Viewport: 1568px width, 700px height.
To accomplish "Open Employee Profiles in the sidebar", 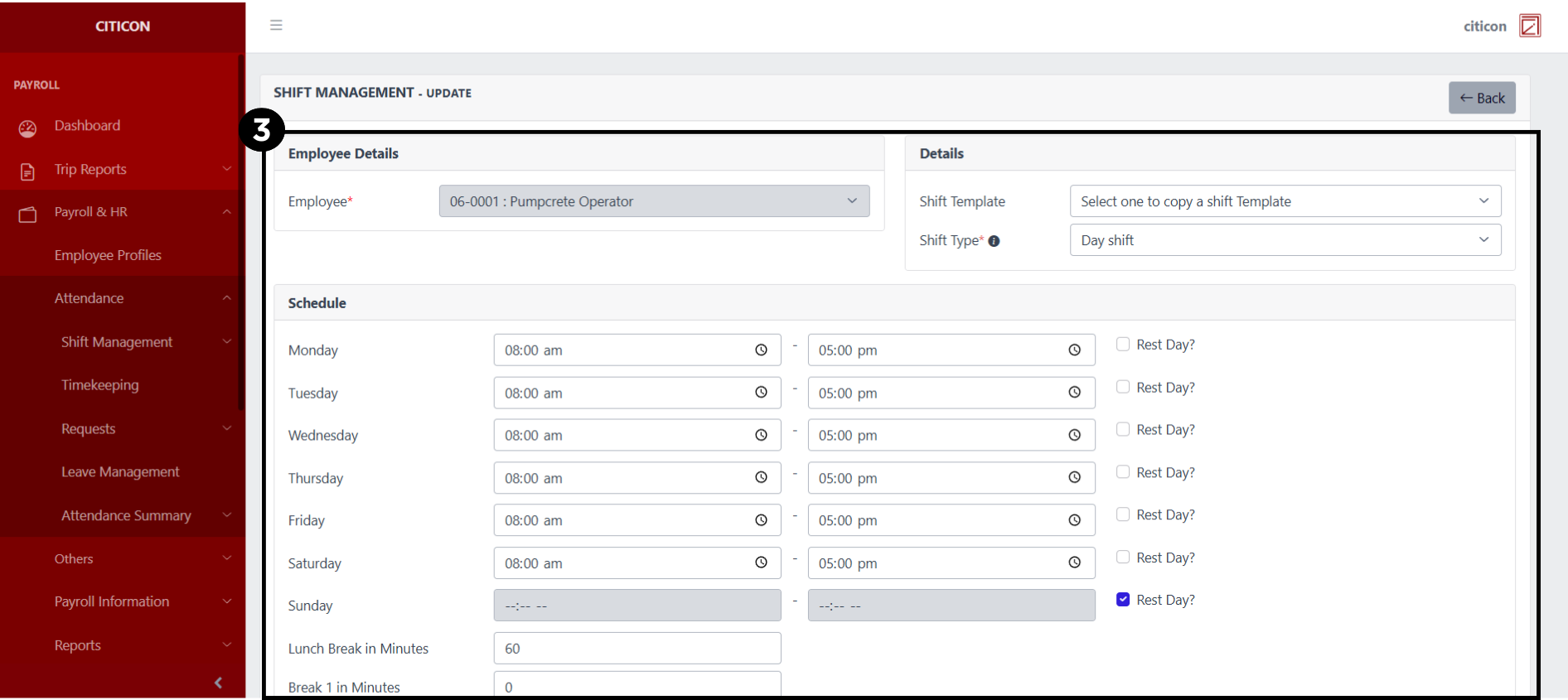I will coord(108,255).
